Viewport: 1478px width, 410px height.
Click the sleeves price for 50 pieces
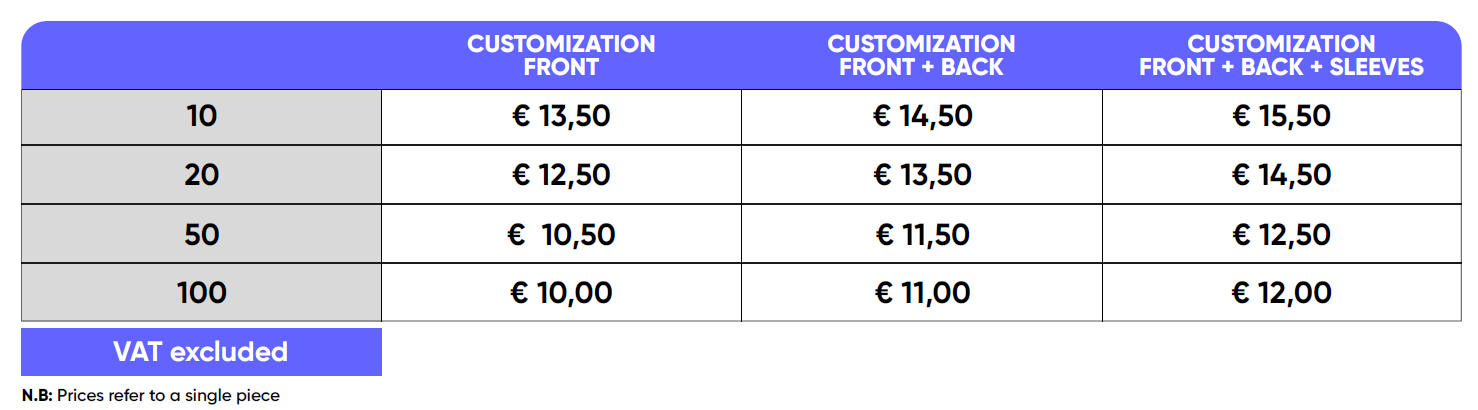pos(1281,234)
